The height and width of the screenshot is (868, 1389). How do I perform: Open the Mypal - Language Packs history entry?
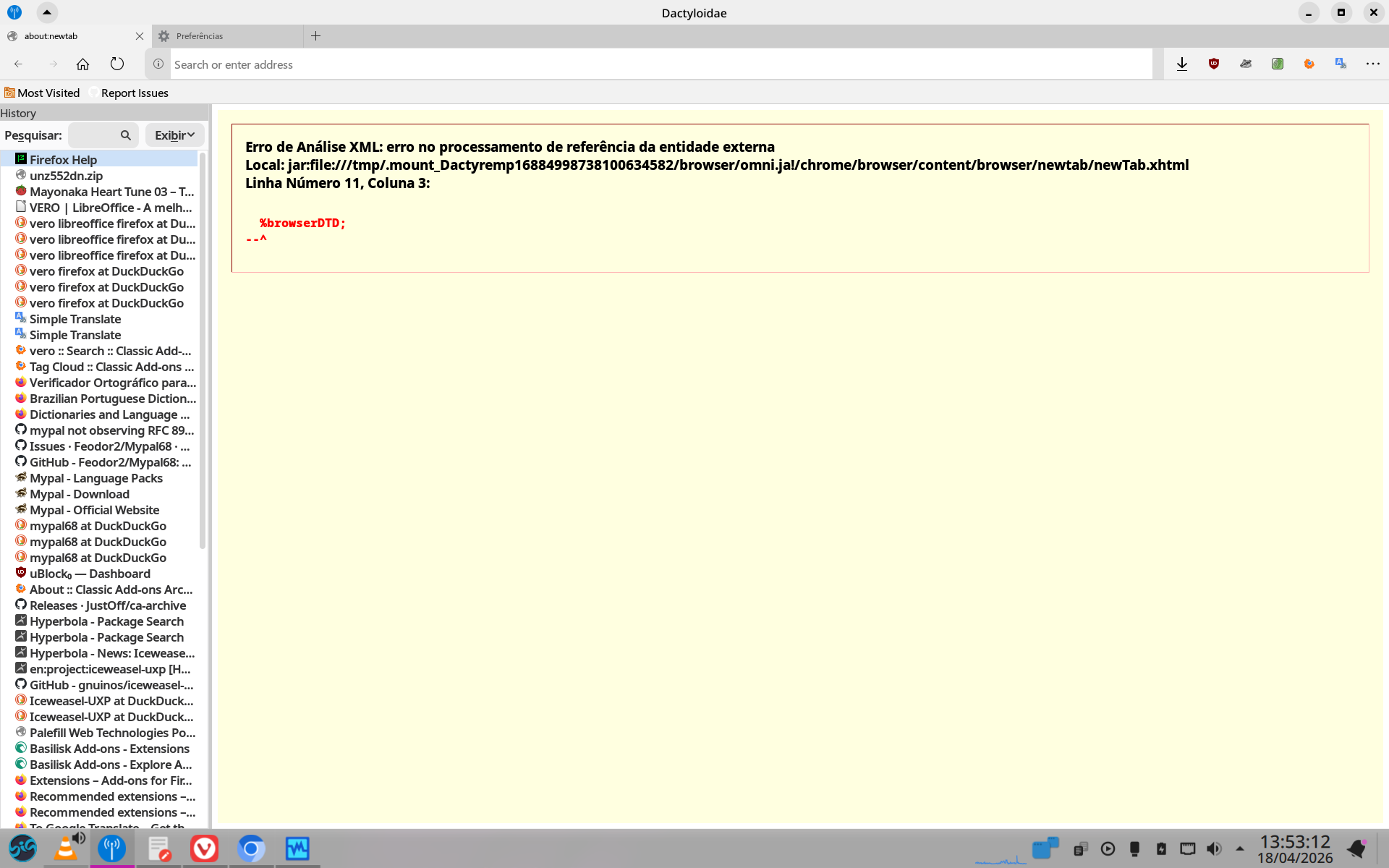(x=96, y=478)
